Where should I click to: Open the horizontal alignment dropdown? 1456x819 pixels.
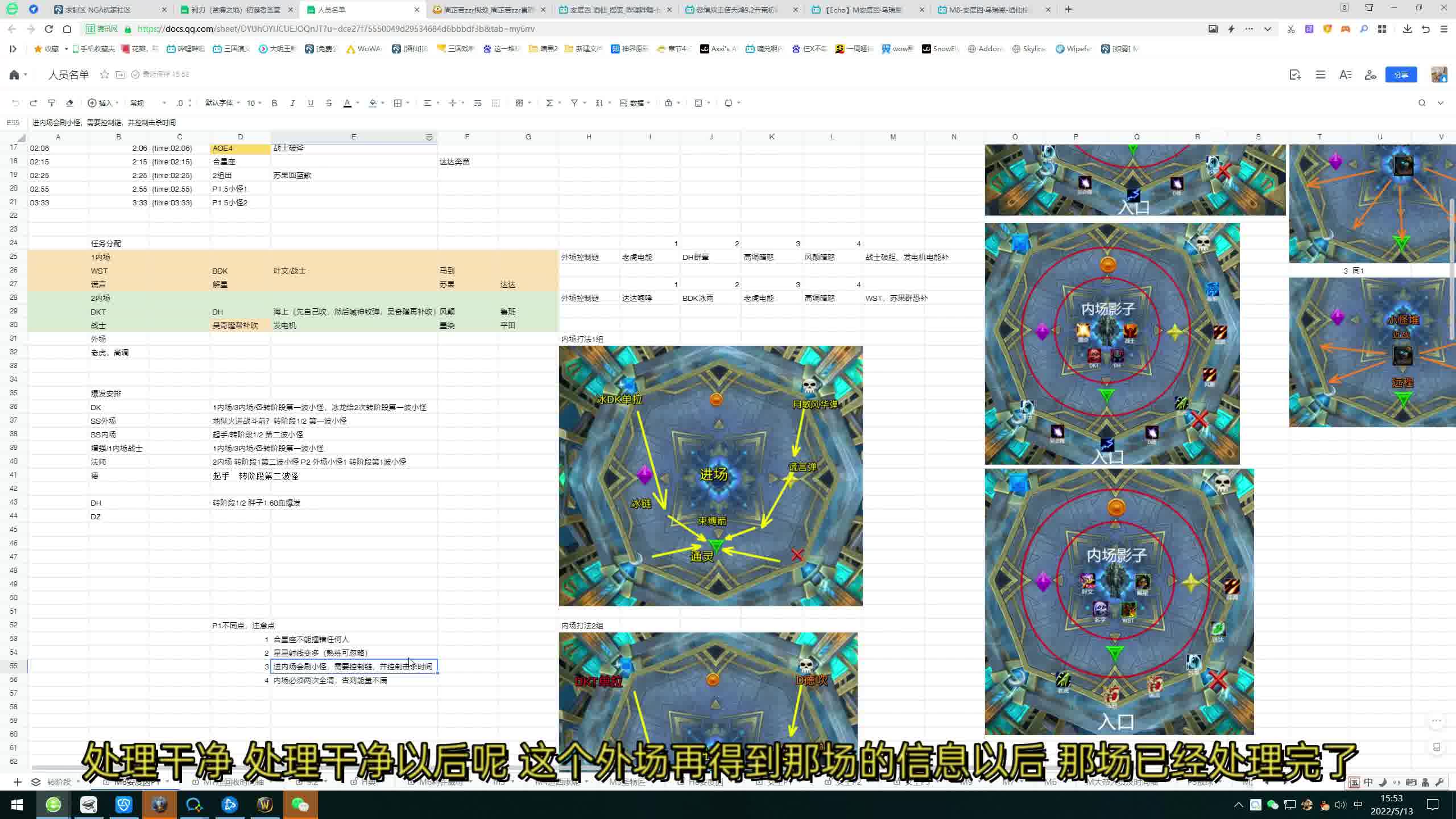pyautogui.click(x=432, y=103)
